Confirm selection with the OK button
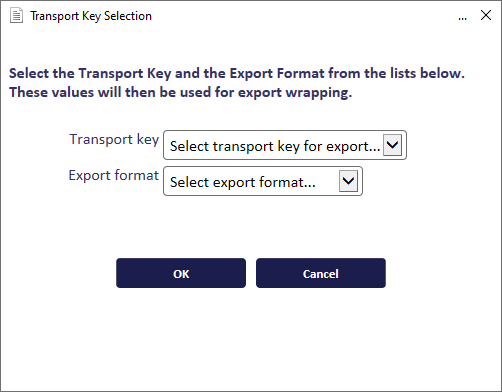The image size is (502, 392). (x=181, y=273)
